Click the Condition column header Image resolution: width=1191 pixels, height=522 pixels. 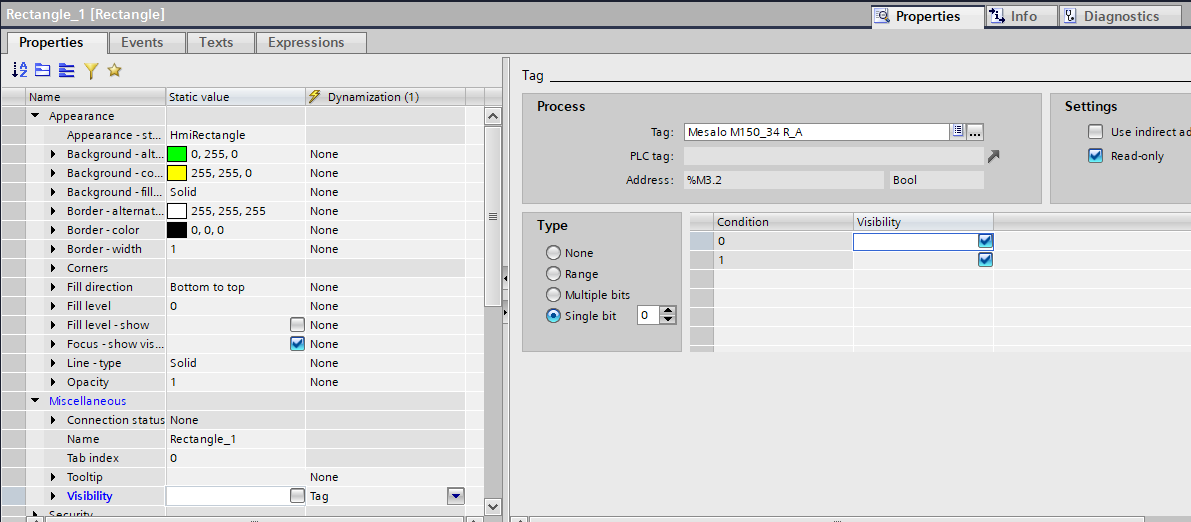click(784, 222)
